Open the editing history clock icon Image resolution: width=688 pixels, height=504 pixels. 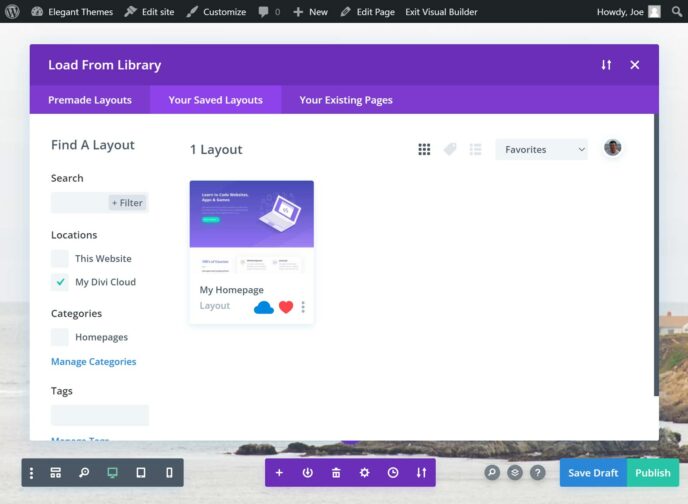point(393,473)
